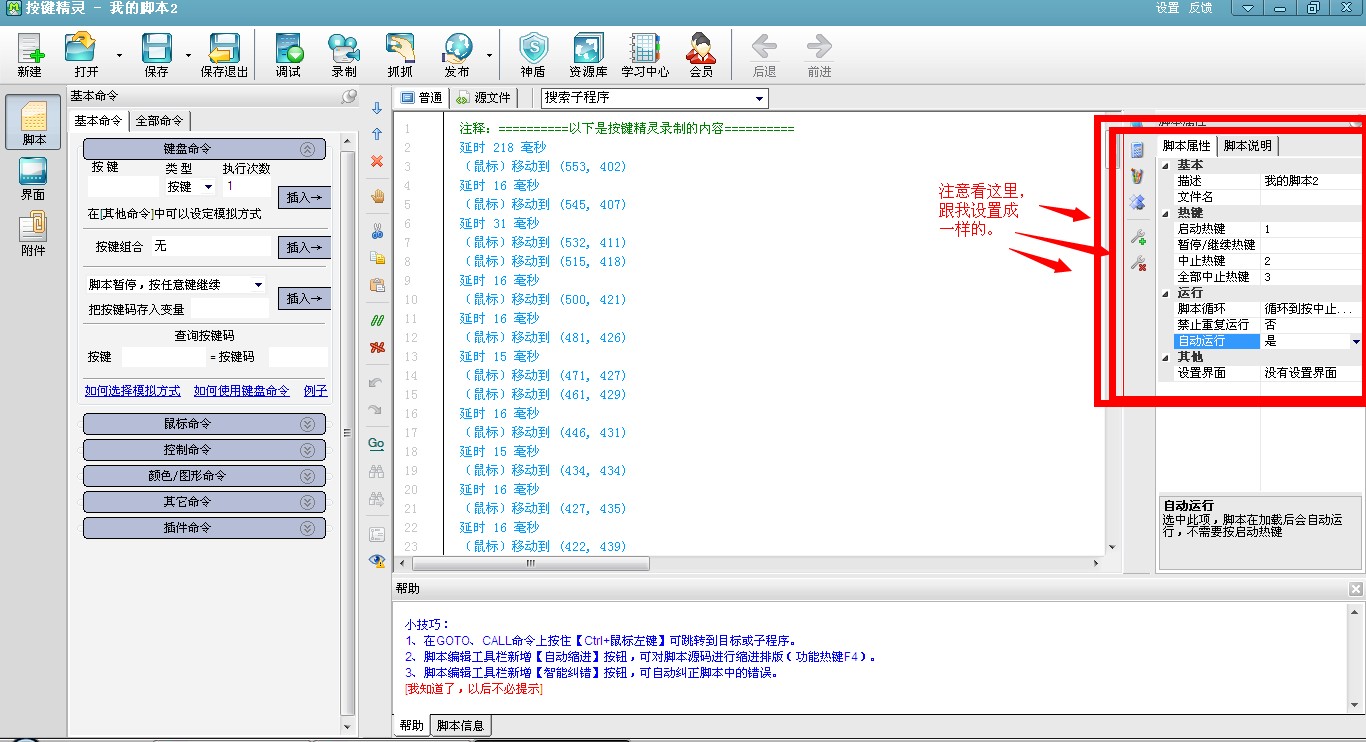The height and width of the screenshot is (742, 1366).
Task: Open the 类型 按键 dropdown
Action: (x=208, y=187)
